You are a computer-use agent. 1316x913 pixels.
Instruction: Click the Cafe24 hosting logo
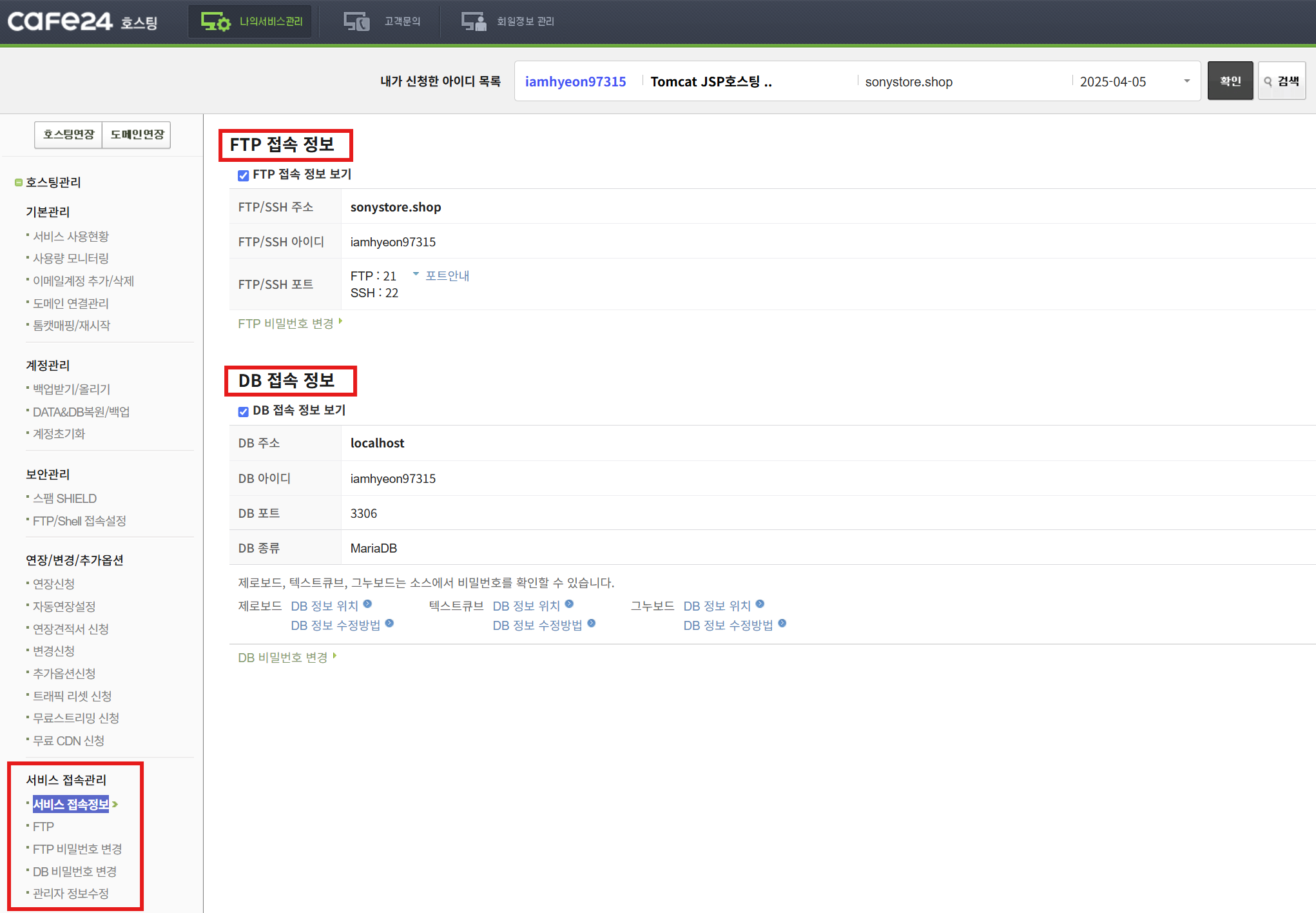[82, 21]
